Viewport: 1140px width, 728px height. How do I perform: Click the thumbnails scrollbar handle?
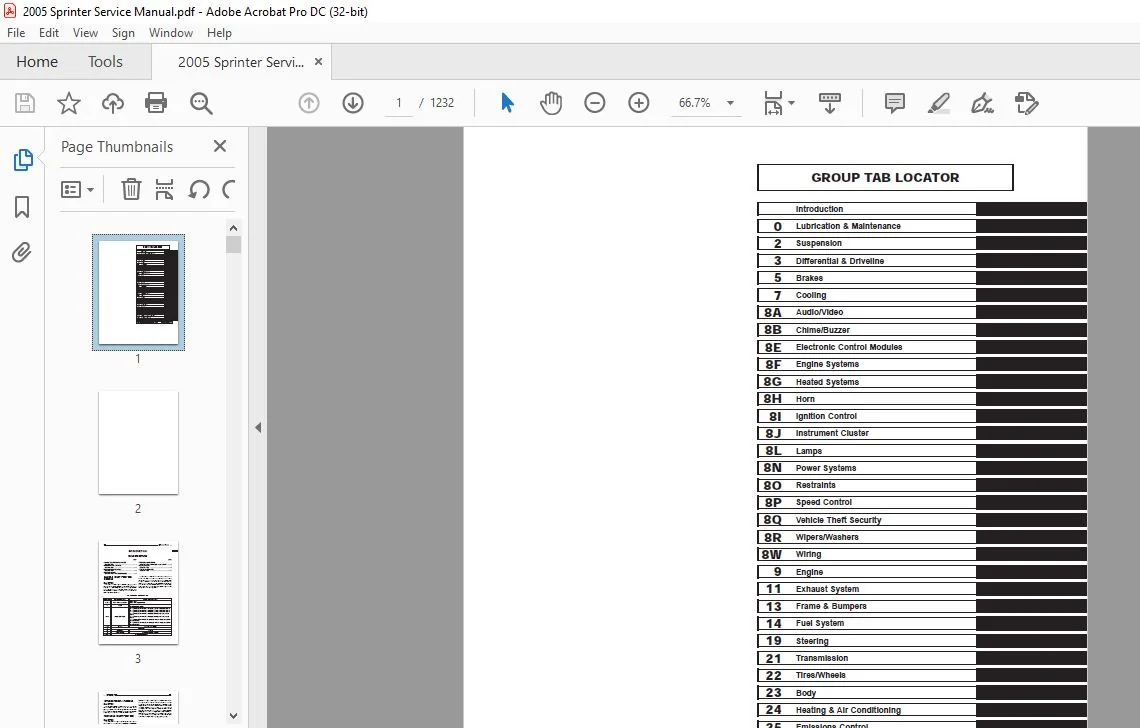pos(233,244)
